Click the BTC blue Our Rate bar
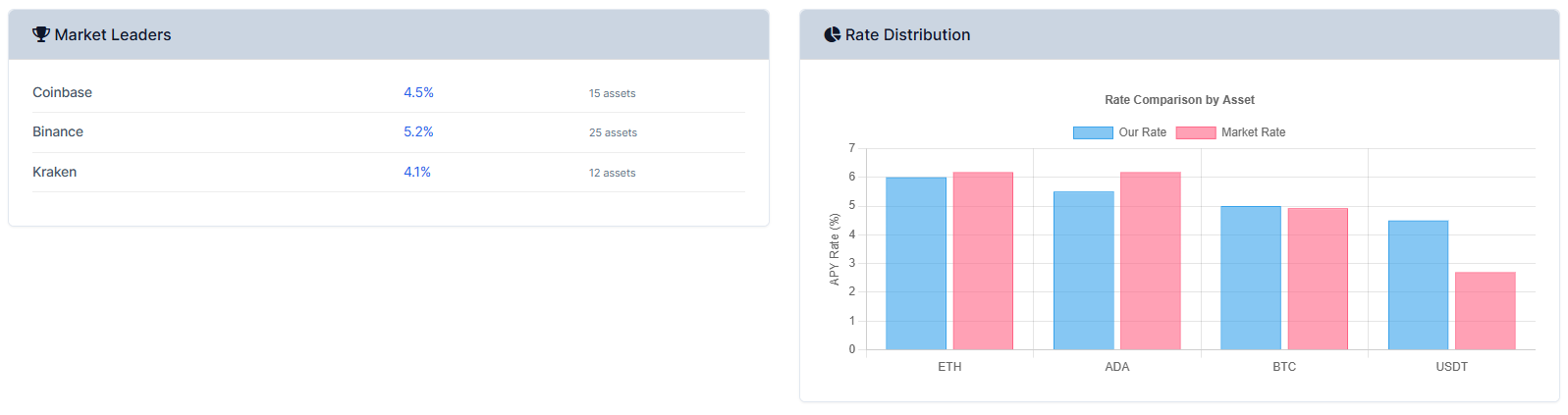Image resolution: width=1568 pixels, height=415 pixels. [x=1251, y=278]
